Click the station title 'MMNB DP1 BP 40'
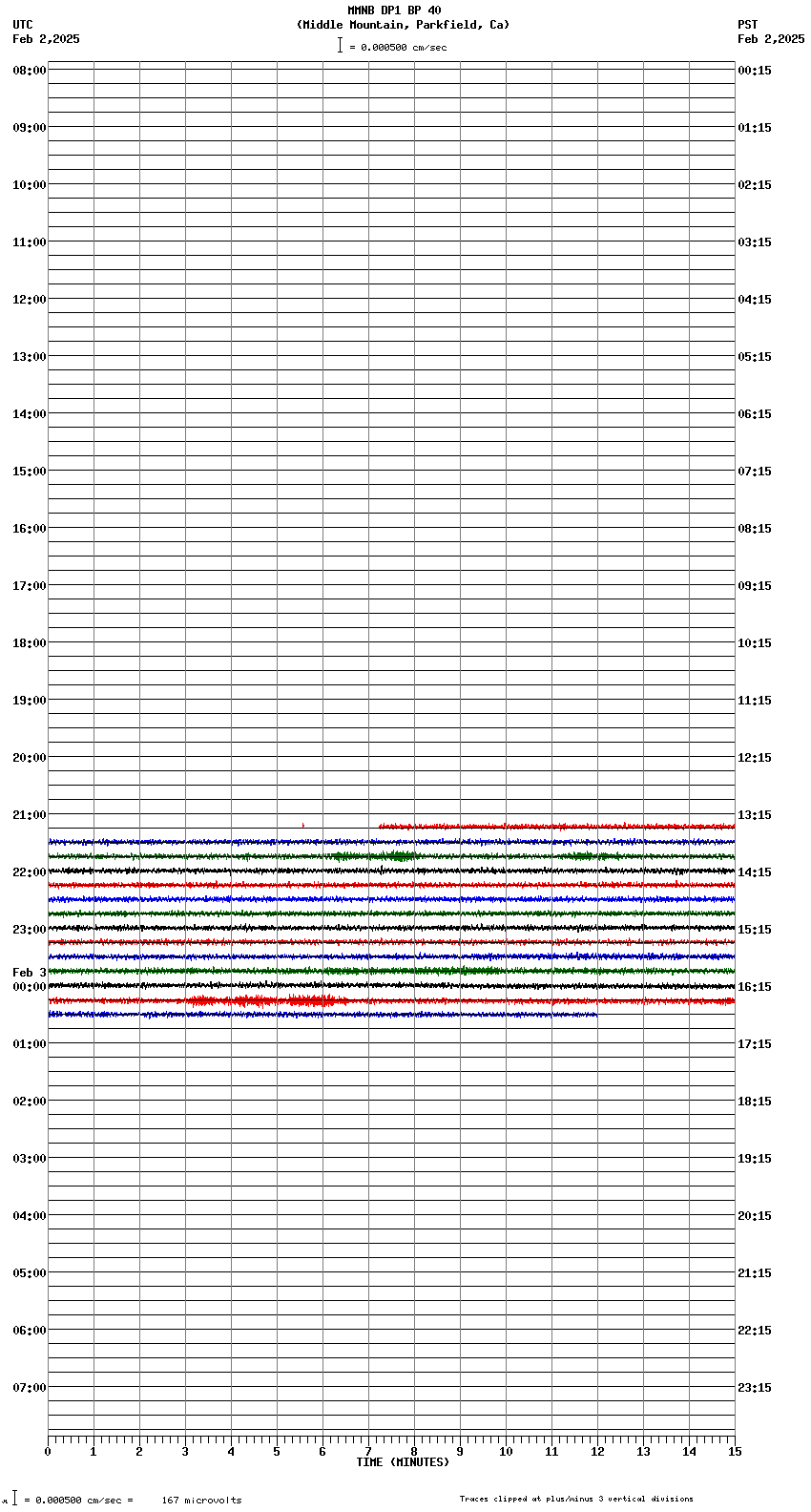The width and height of the screenshot is (811, 1512). point(394,10)
